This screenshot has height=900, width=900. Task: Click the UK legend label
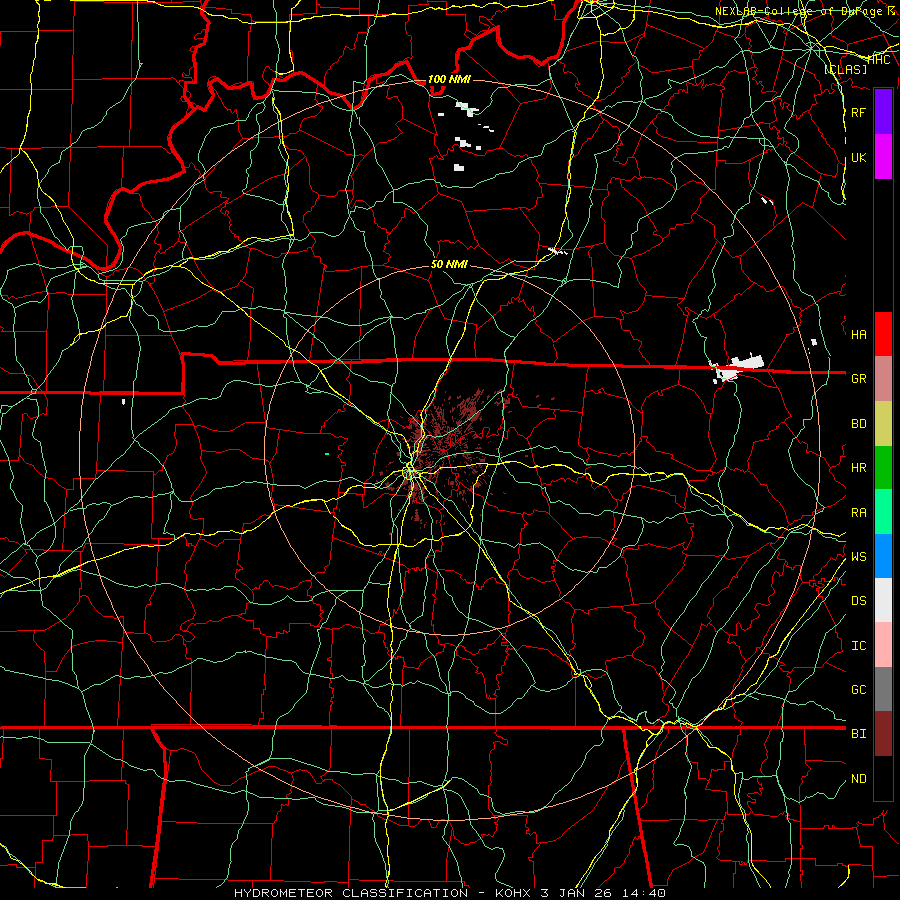[x=858, y=157]
